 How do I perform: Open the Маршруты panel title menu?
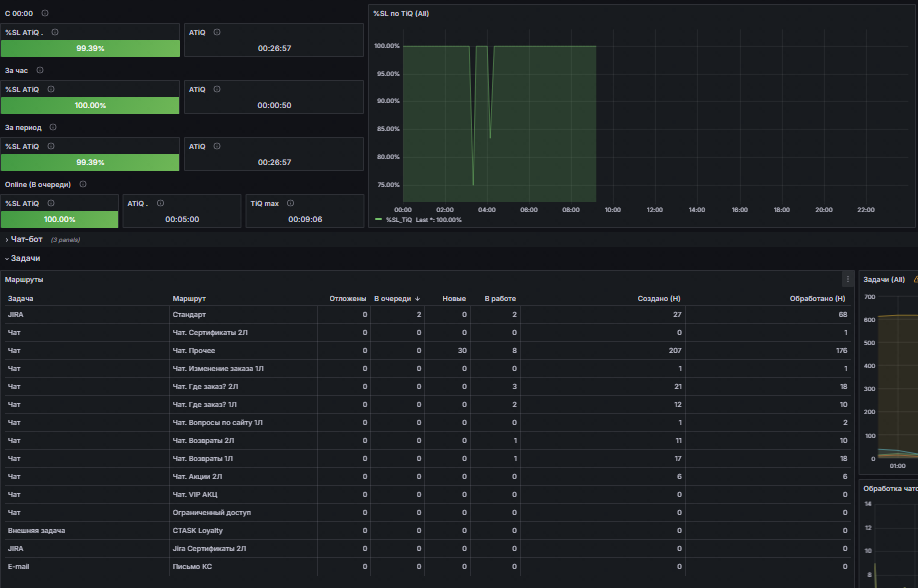[x=24, y=279]
